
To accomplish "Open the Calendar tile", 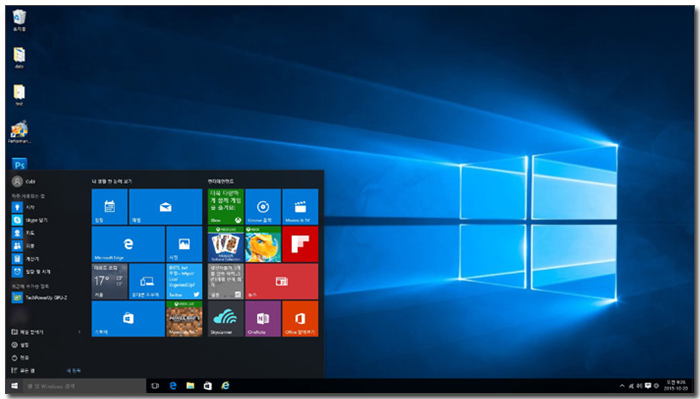I will click(109, 207).
